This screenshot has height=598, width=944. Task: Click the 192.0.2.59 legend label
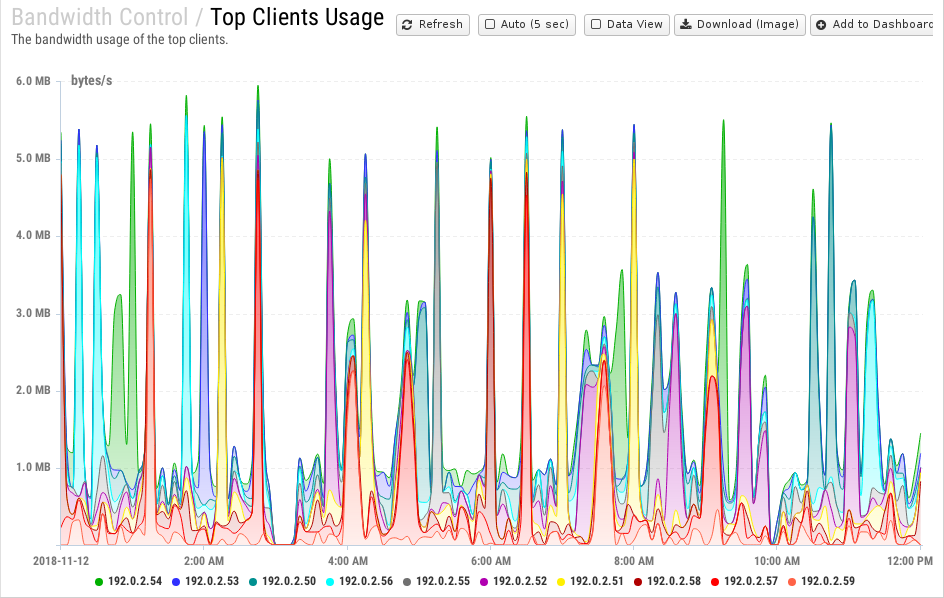pos(828,581)
